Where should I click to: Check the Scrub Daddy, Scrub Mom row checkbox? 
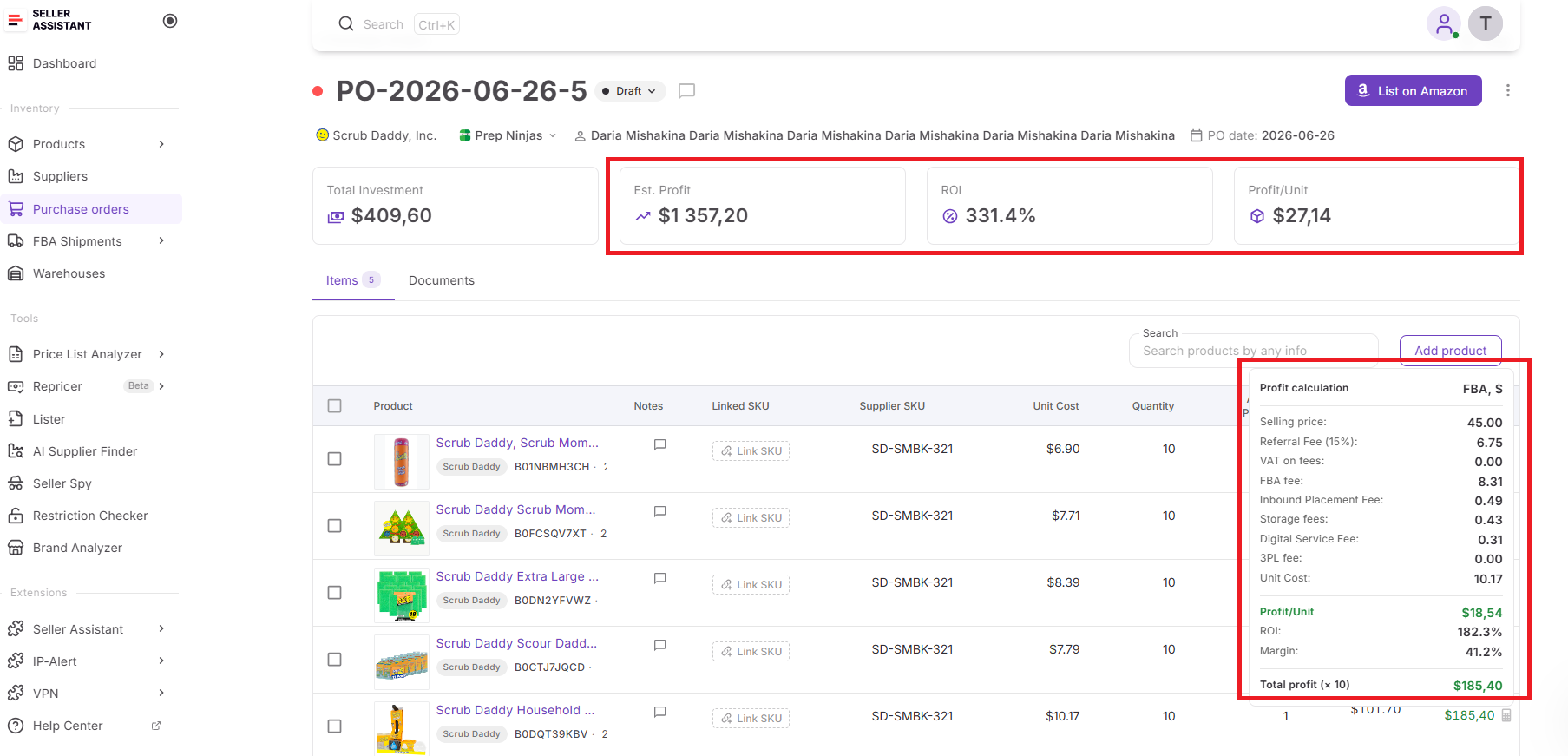pos(335,459)
